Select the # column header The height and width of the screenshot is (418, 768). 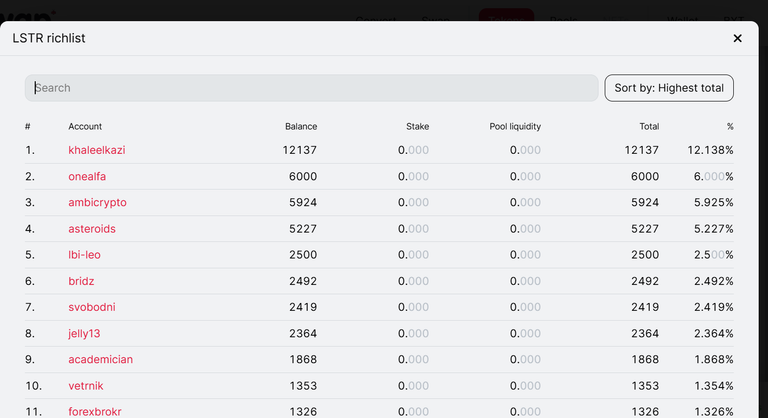coord(28,126)
